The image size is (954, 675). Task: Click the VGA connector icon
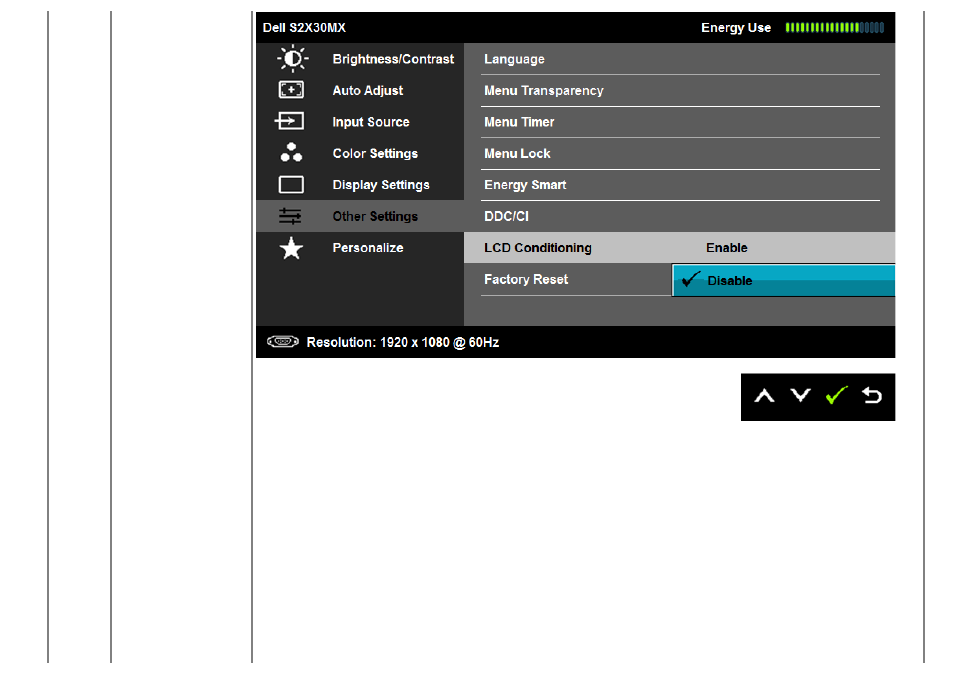(x=282, y=341)
